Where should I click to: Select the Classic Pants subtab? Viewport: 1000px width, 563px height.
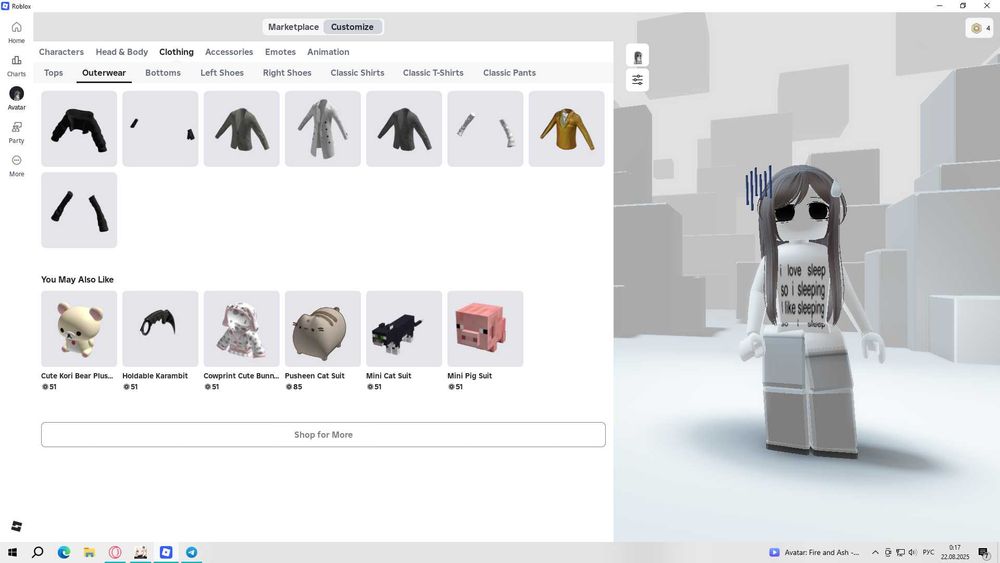(x=510, y=73)
